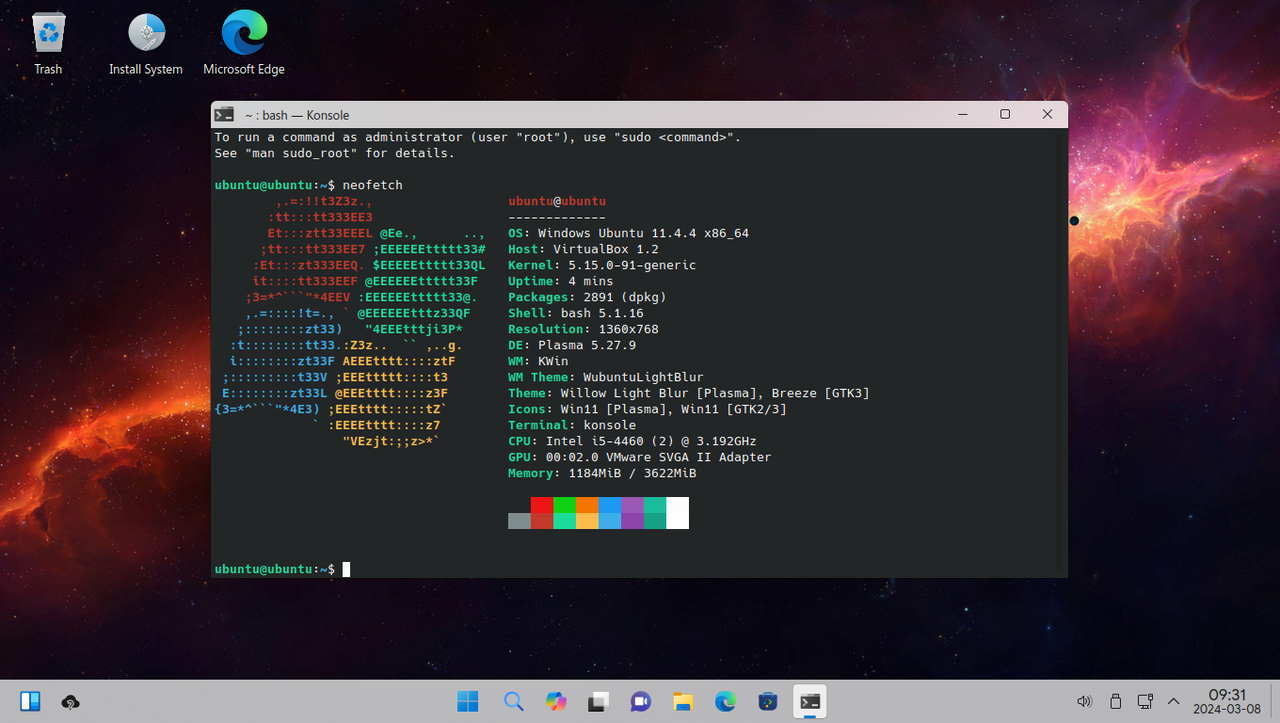Maximize the Konsole window
1280x723 pixels.
tap(1005, 114)
